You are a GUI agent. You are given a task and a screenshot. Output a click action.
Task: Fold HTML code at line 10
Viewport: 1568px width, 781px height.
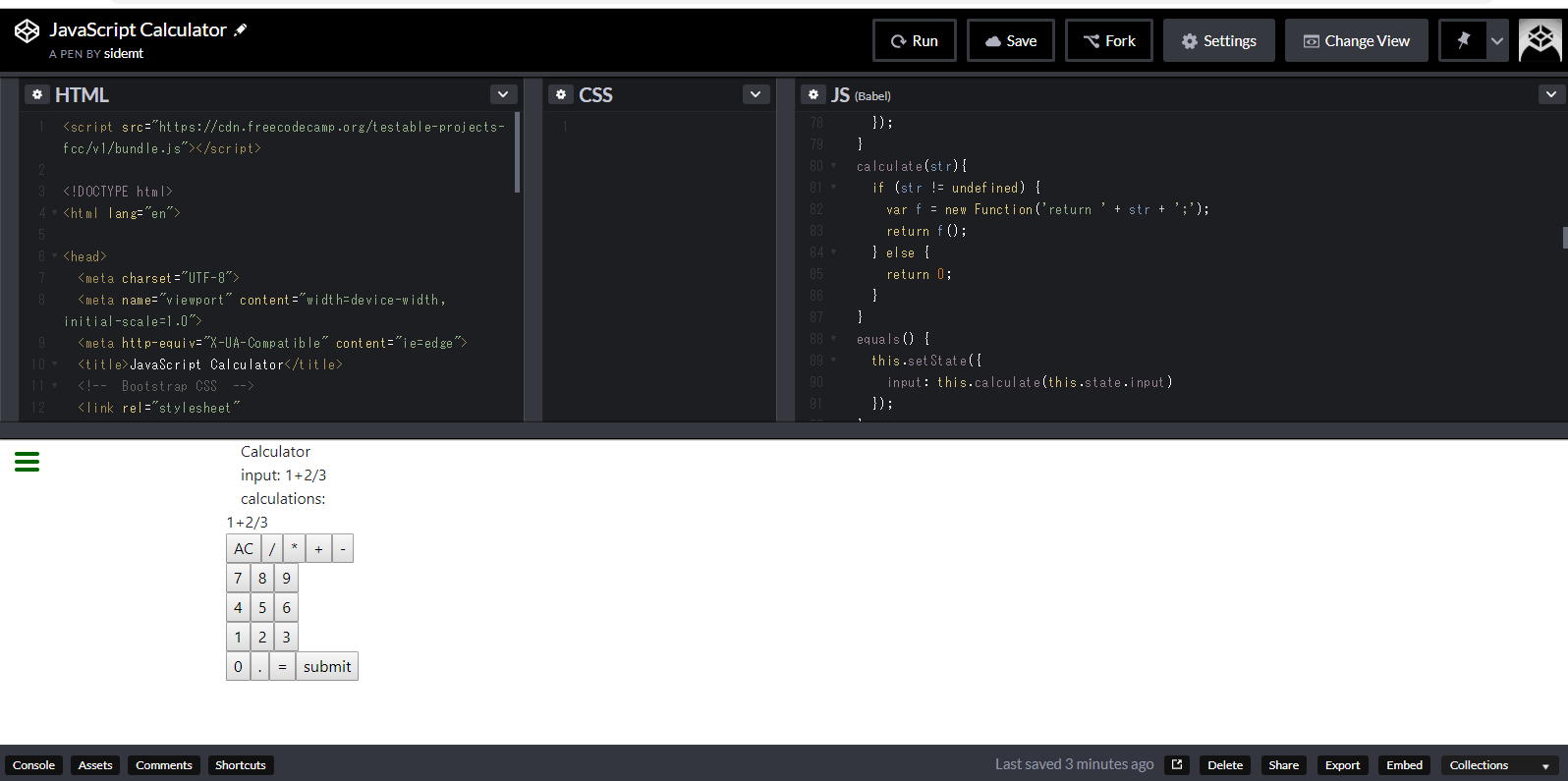(x=54, y=364)
